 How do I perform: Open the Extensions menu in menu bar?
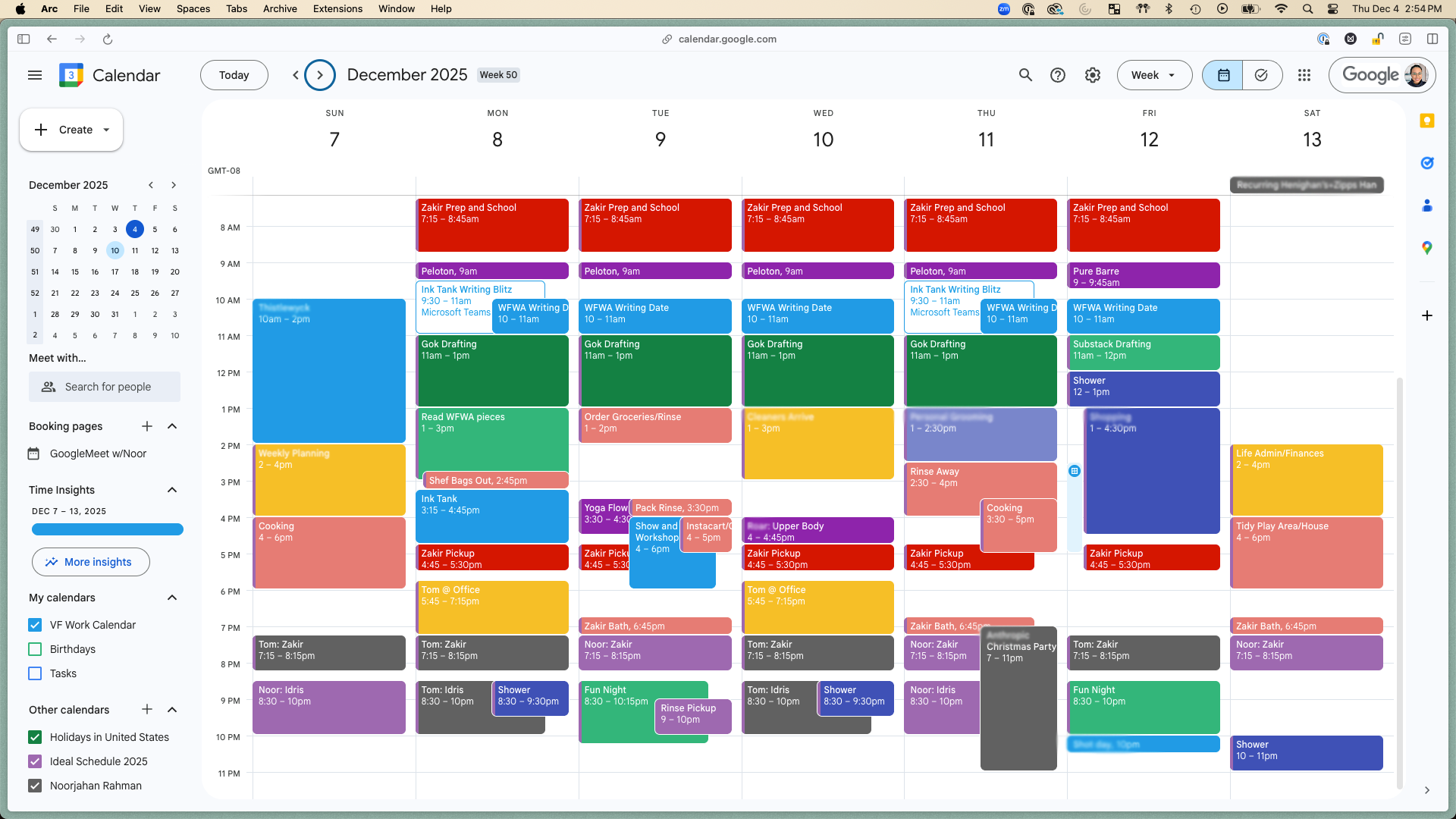point(337,9)
